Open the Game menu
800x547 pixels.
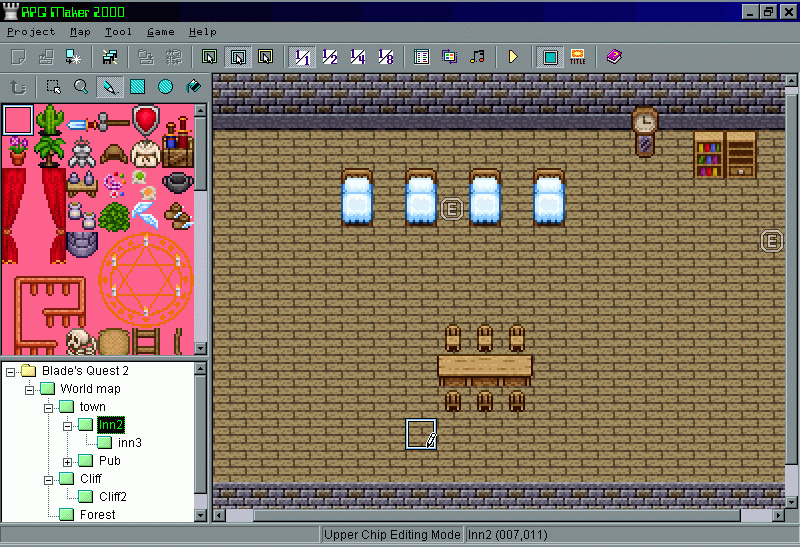click(161, 32)
